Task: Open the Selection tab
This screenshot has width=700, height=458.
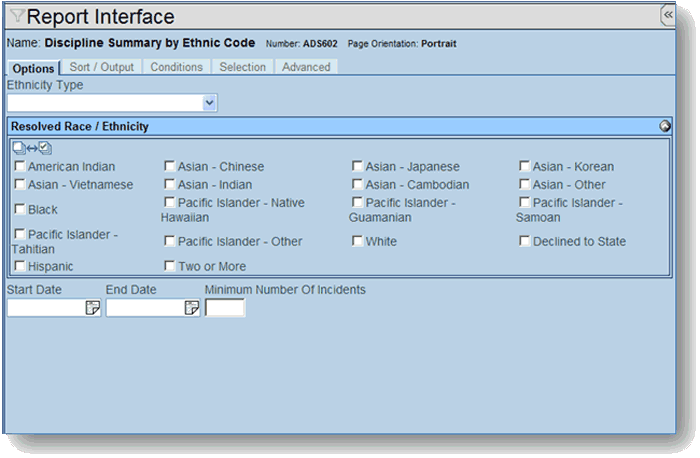Action: [242, 67]
